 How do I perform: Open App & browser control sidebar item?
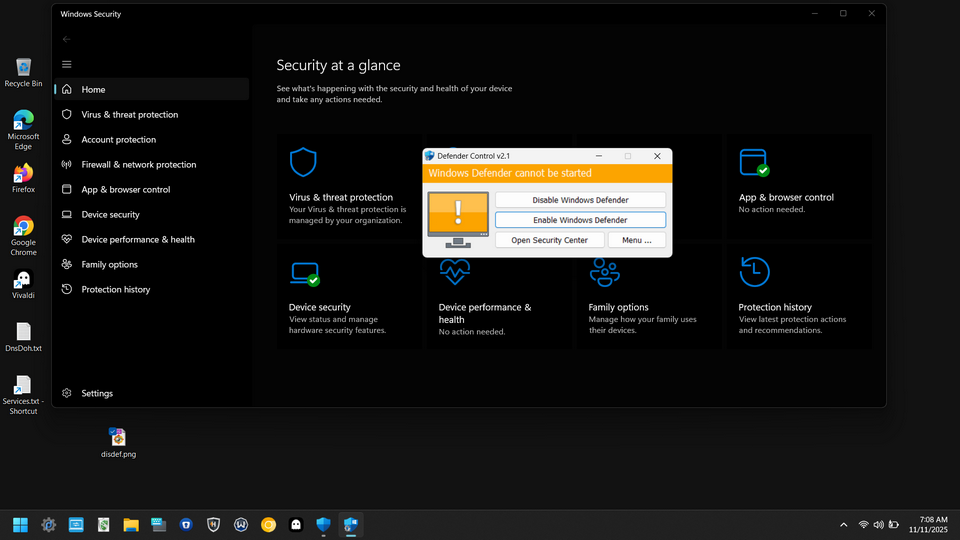151,190
